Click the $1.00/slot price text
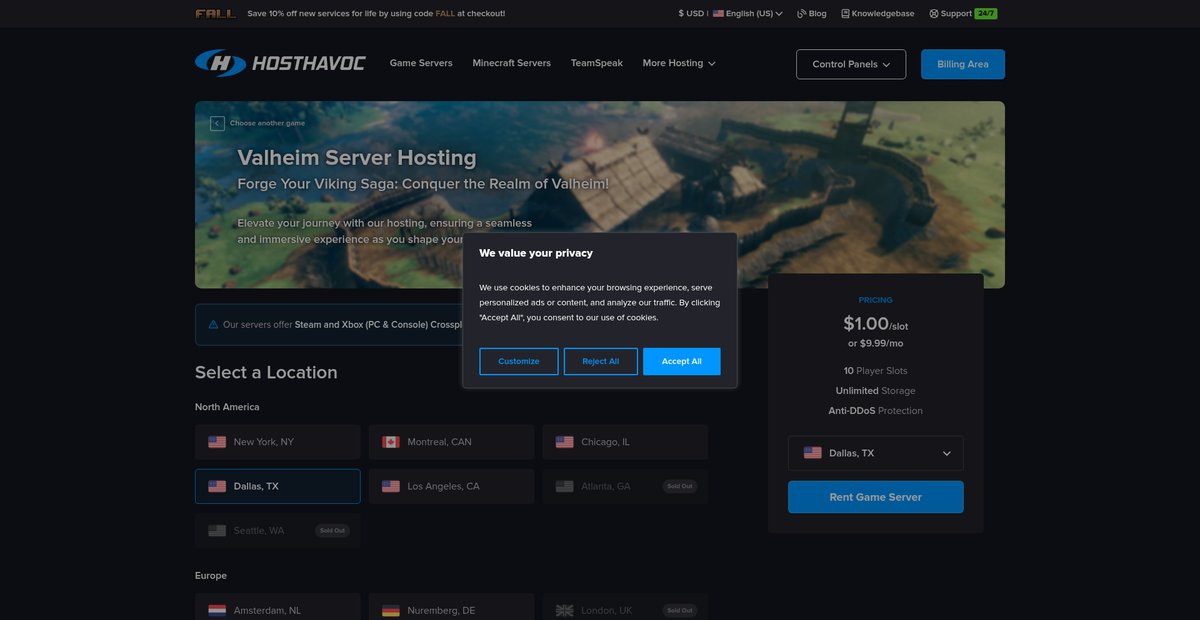Viewport: 1200px width, 620px height. [x=876, y=324]
